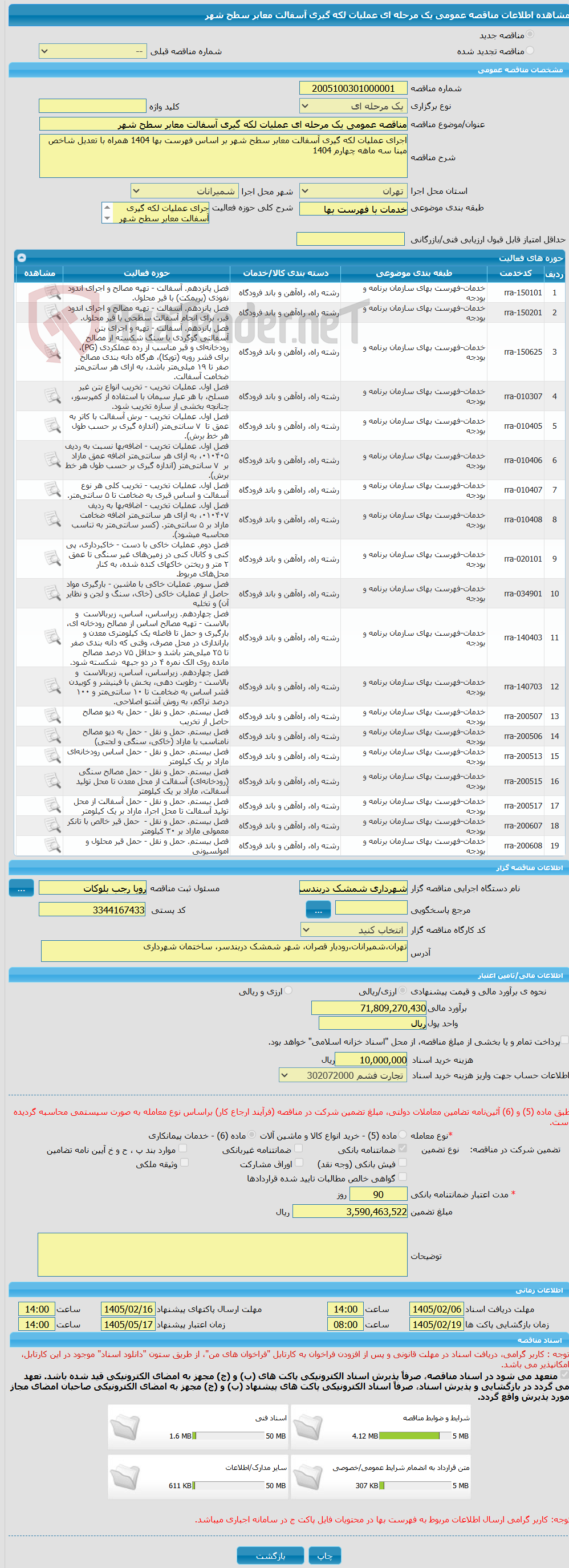The width and height of the screenshot is (569, 1568).
Task: Toggle ضمانتنامه غیربانکی checkbox
Action: tap(298, 1148)
